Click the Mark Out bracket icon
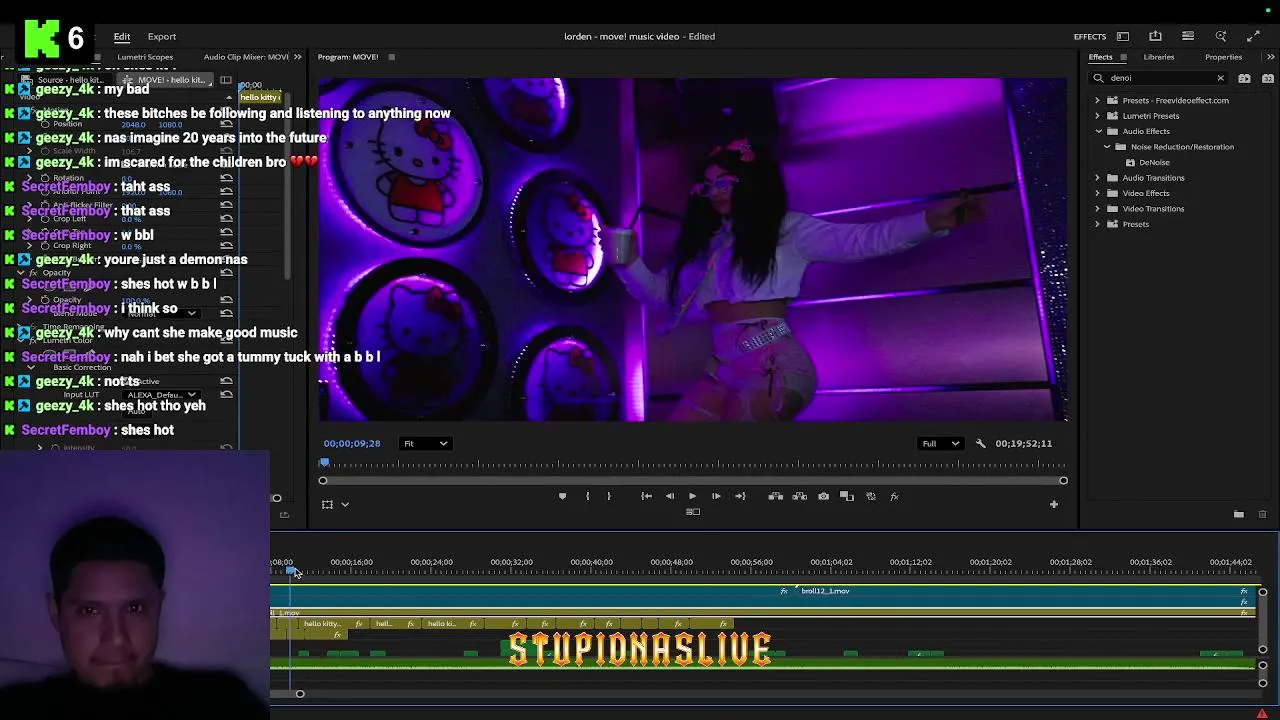This screenshot has height=720, width=1280. pos(608,496)
